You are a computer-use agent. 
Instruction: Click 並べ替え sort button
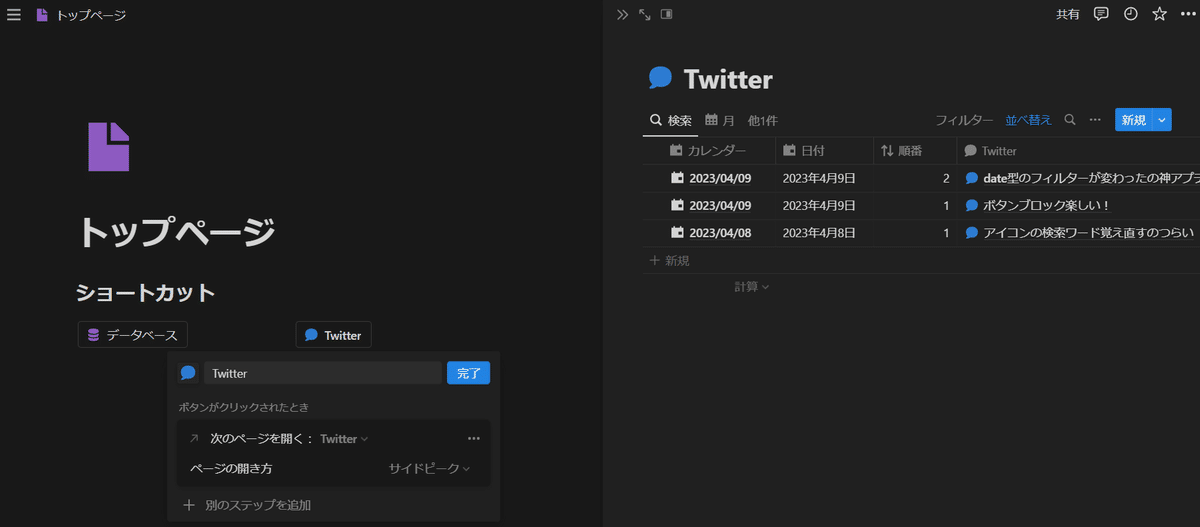[1028, 120]
